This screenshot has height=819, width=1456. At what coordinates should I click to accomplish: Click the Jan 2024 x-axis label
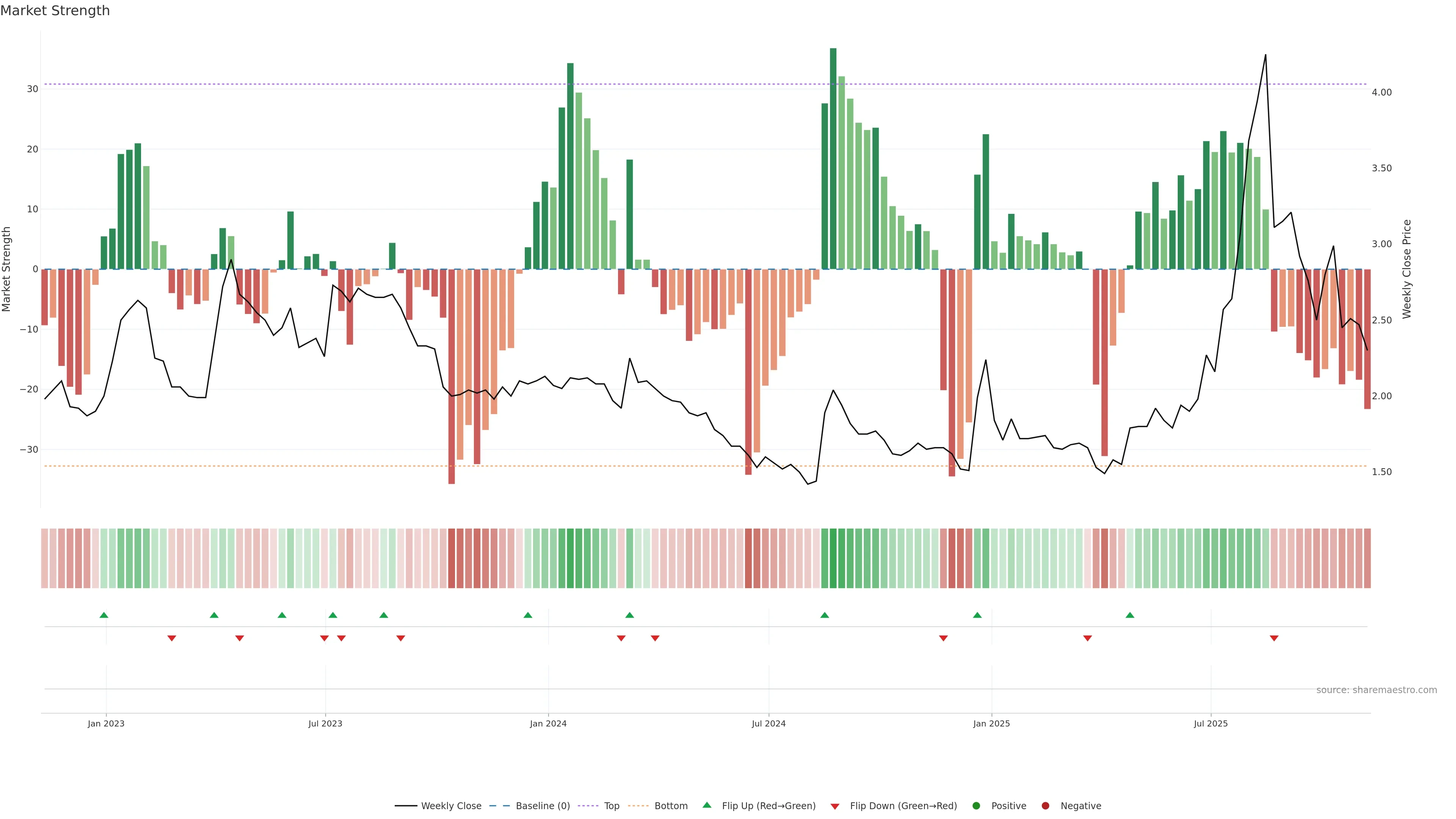(x=548, y=724)
